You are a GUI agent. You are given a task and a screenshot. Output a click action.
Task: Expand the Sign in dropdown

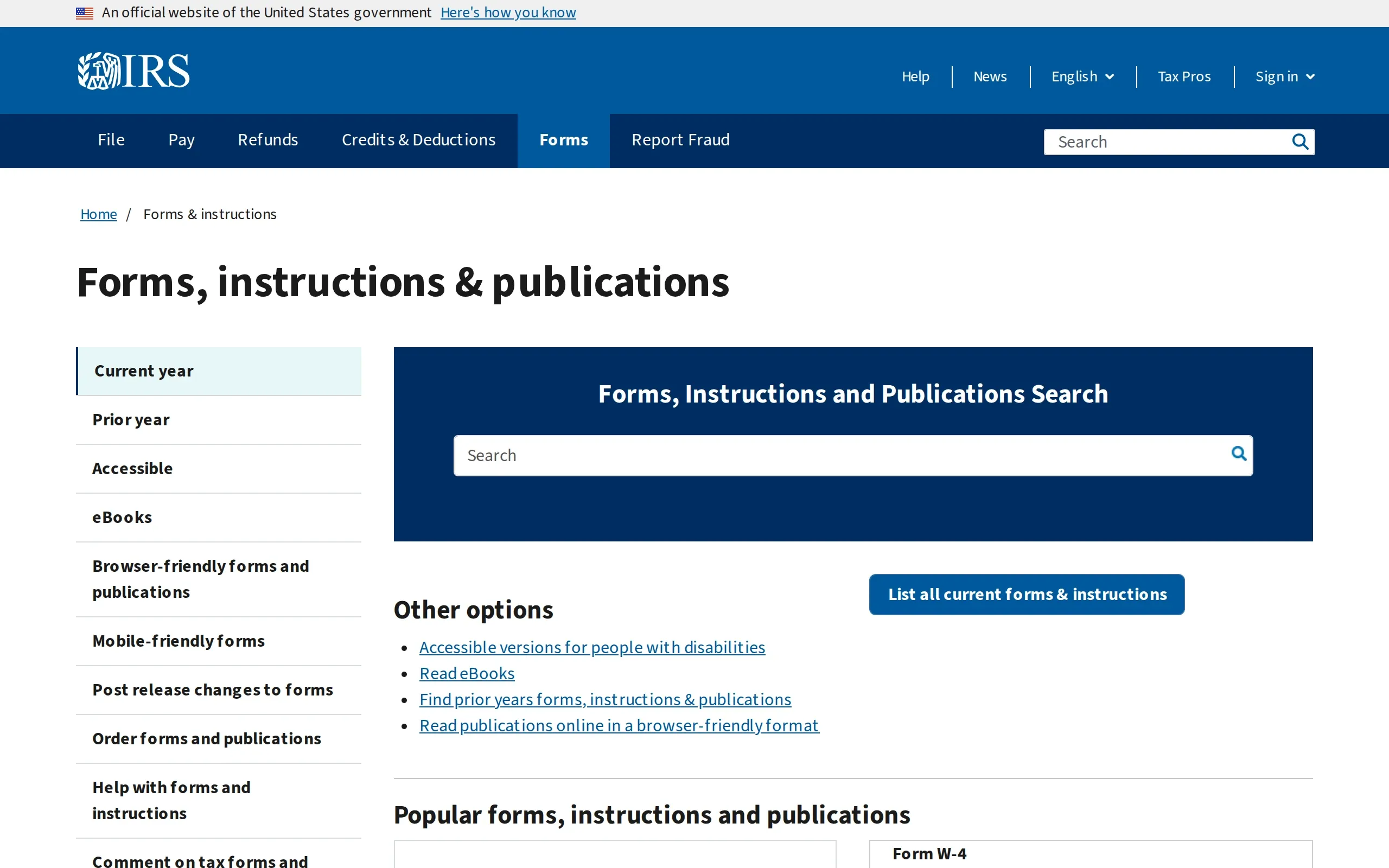[x=1284, y=76]
